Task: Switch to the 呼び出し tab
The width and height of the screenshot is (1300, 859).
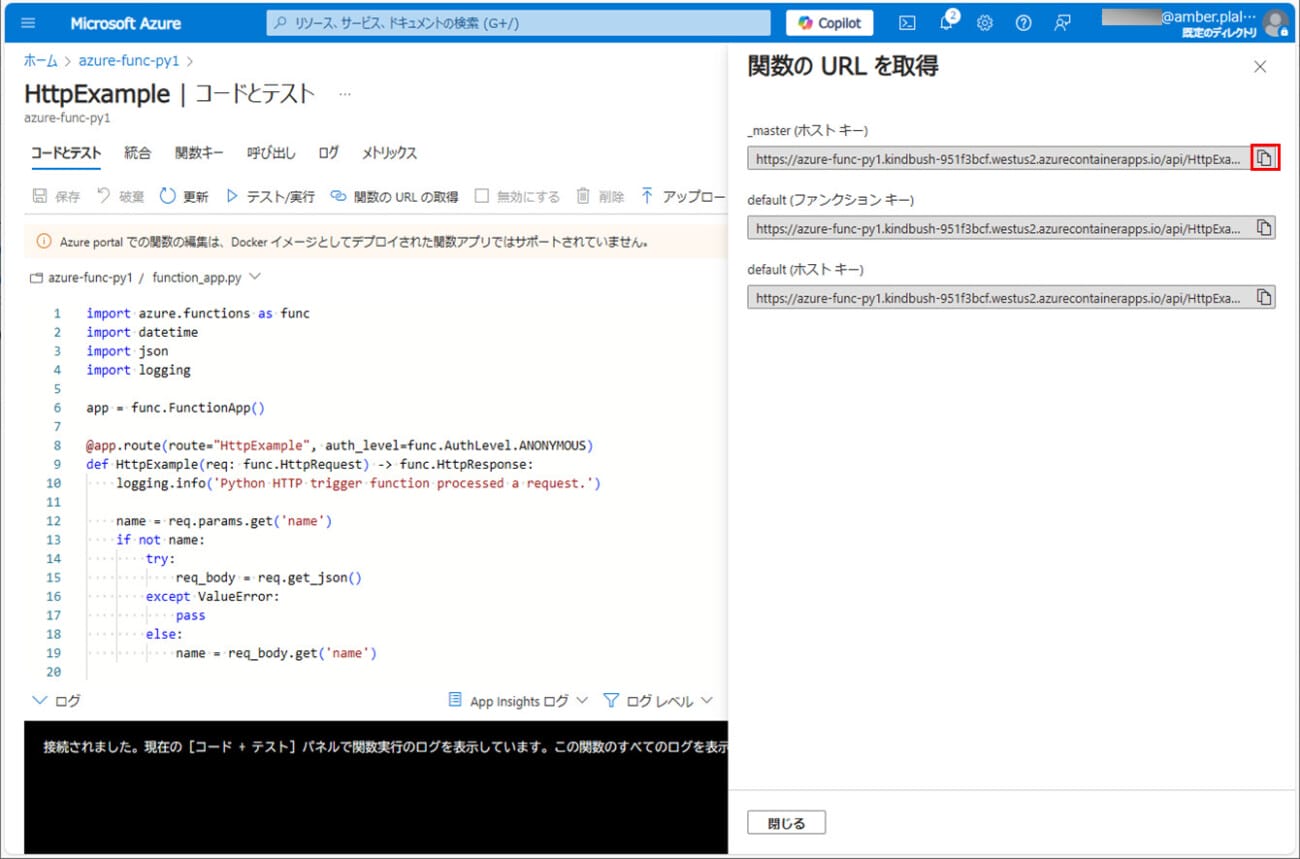Action: click(x=271, y=153)
